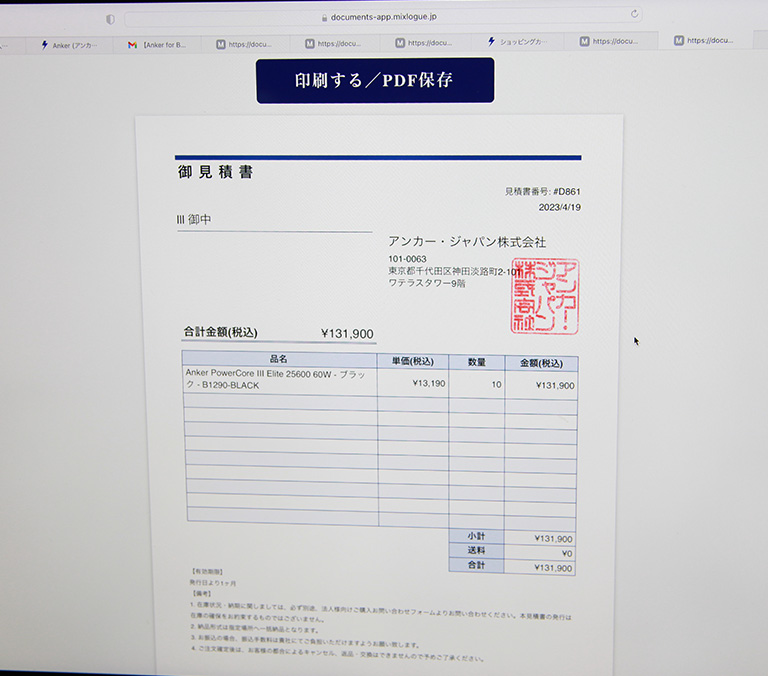Click the red company seal stamp

[x=545, y=296]
